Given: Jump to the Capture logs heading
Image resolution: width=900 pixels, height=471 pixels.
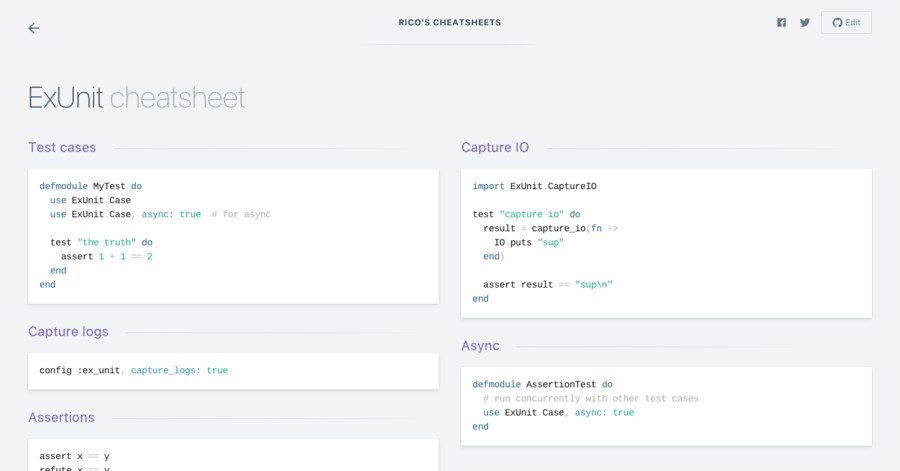Looking at the screenshot, I should (68, 331).
